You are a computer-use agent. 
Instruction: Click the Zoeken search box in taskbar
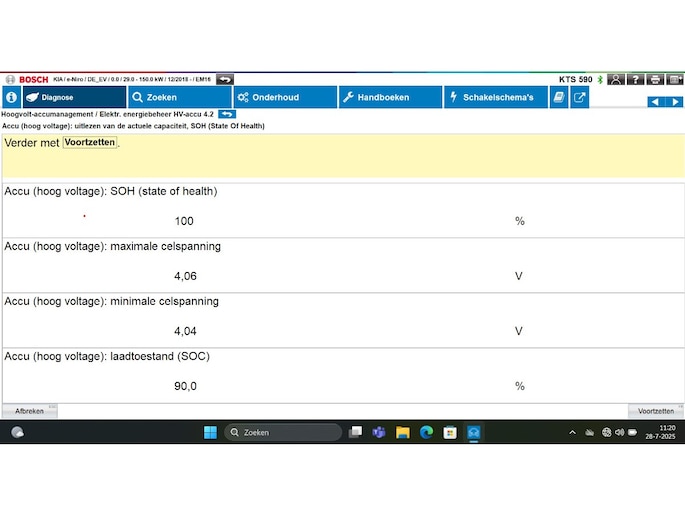point(280,432)
